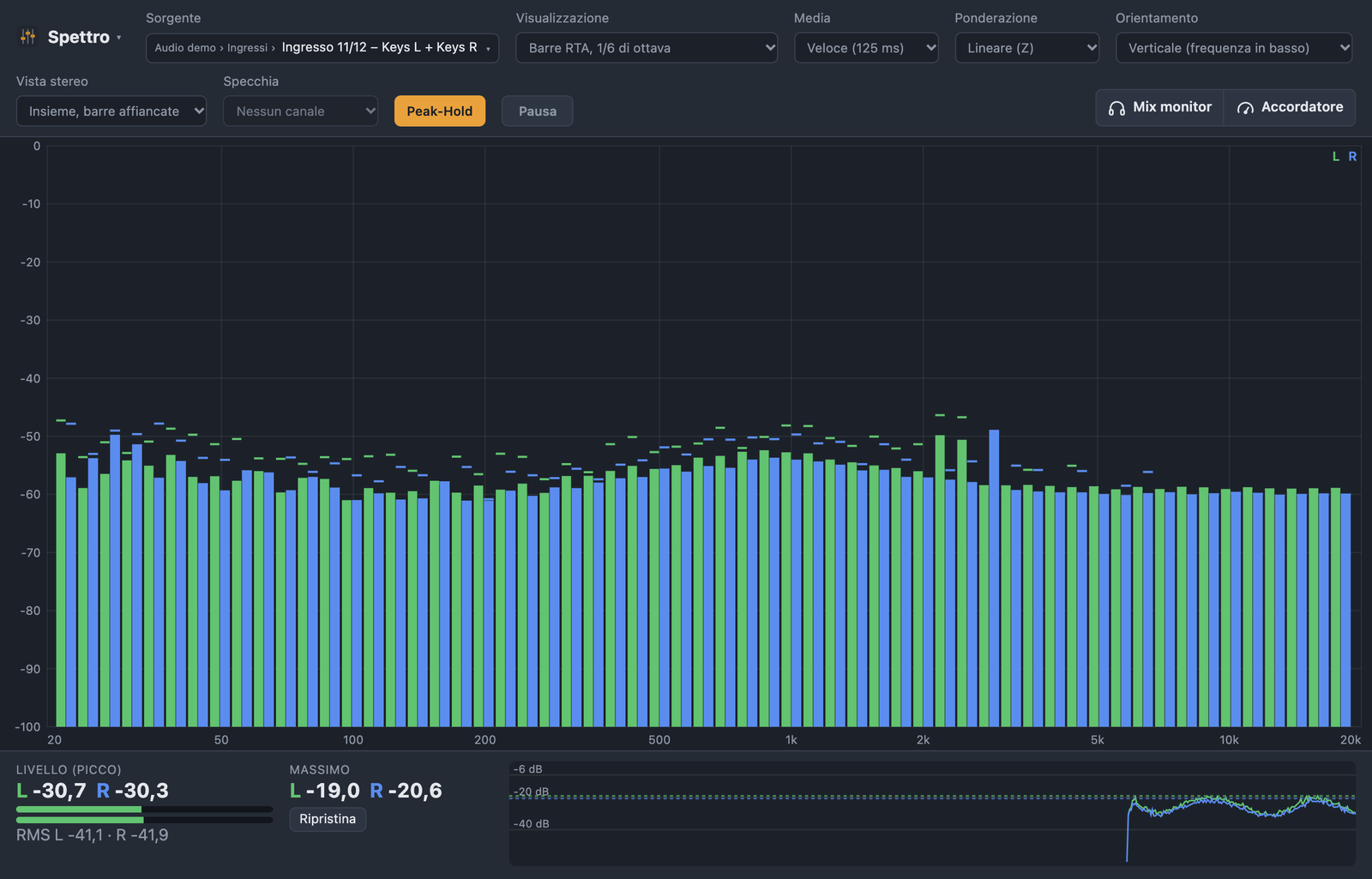Open the Vista stereo dropdown
1372x879 pixels.
[x=111, y=111]
